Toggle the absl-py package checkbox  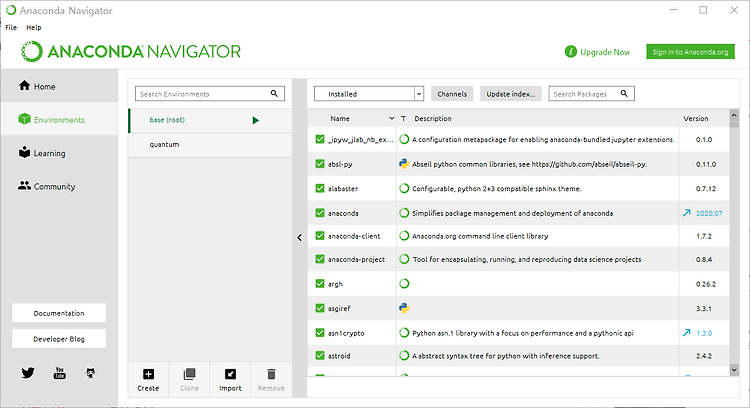[x=320, y=164]
